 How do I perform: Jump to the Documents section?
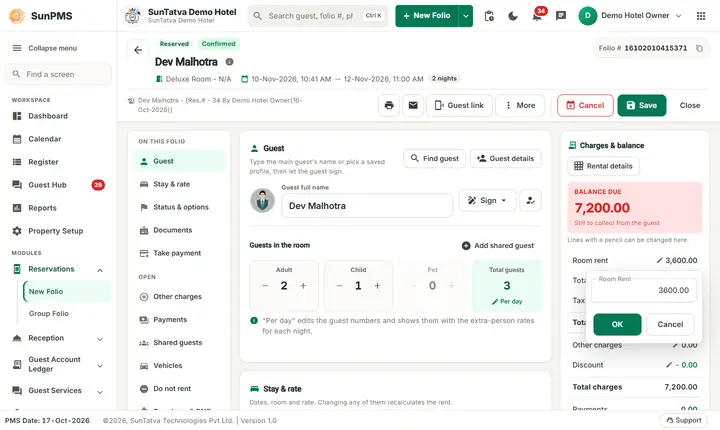click(x=179, y=230)
